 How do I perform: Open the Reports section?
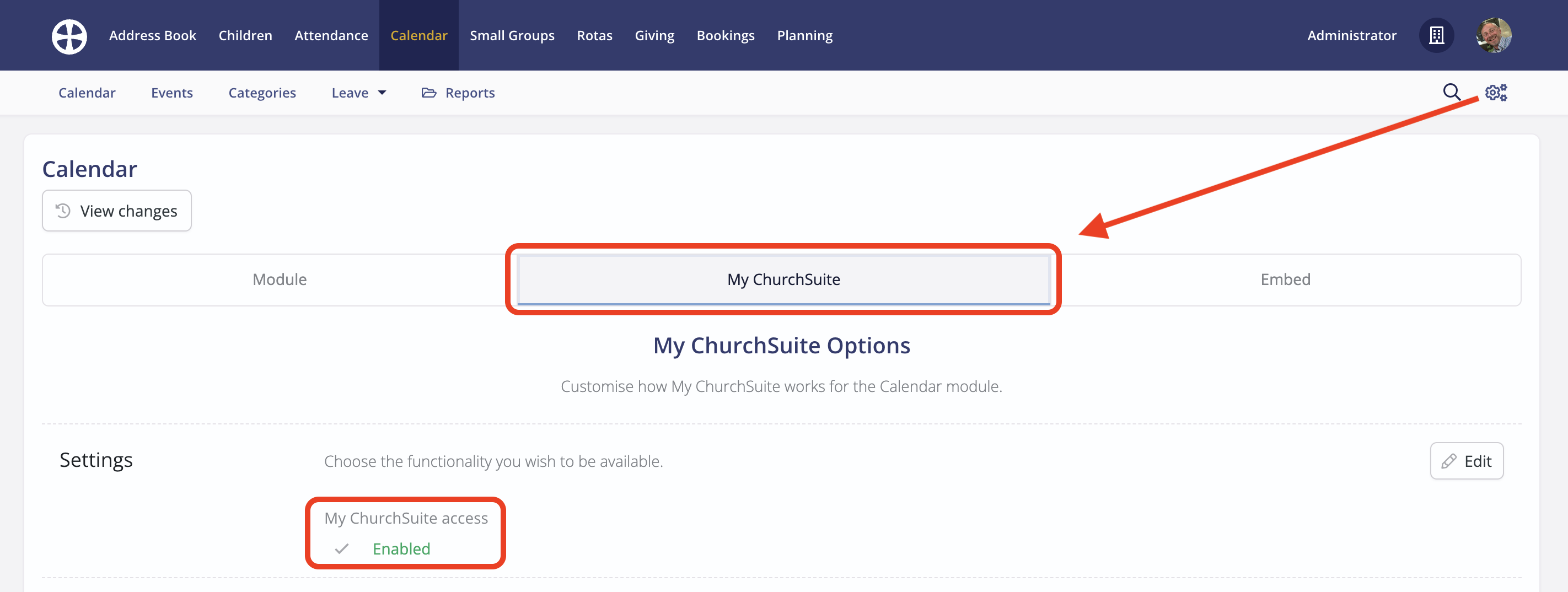pos(458,93)
